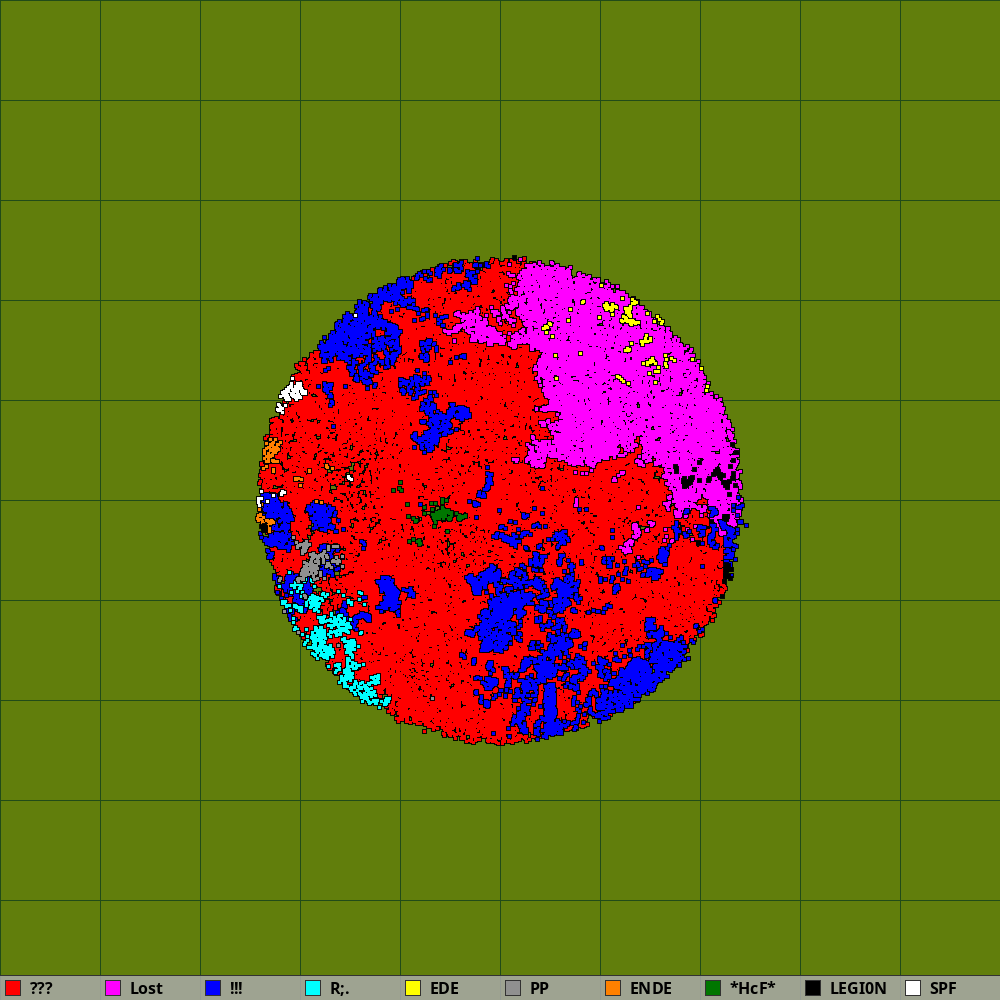This screenshot has height=1000, width=1000.
Task: Select the 'EDE' legend label
Action: 445,988
